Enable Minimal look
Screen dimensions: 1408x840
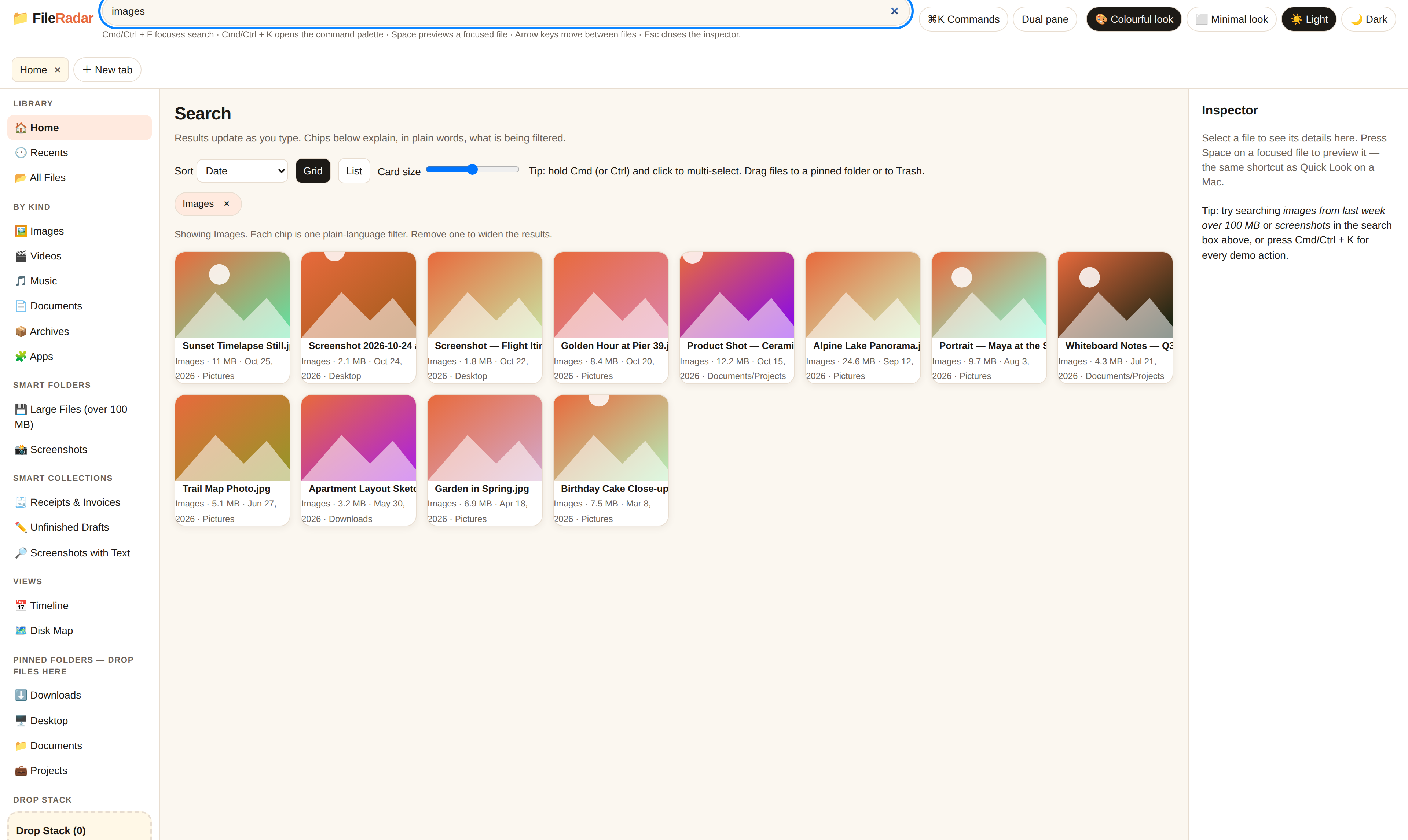pyautogui.click(x=1231, y=19)
